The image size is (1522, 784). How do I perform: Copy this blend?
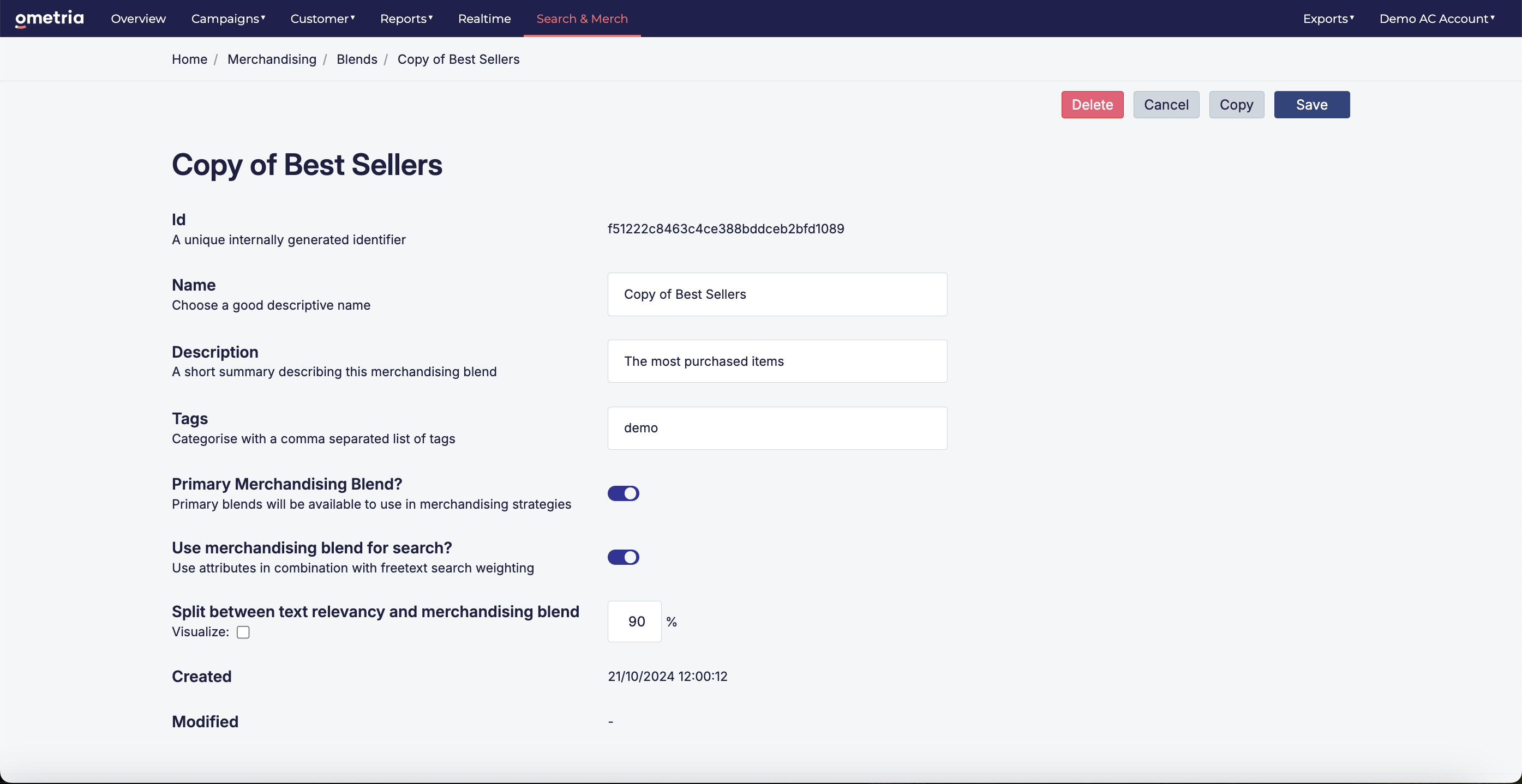tap(1237, 105)
